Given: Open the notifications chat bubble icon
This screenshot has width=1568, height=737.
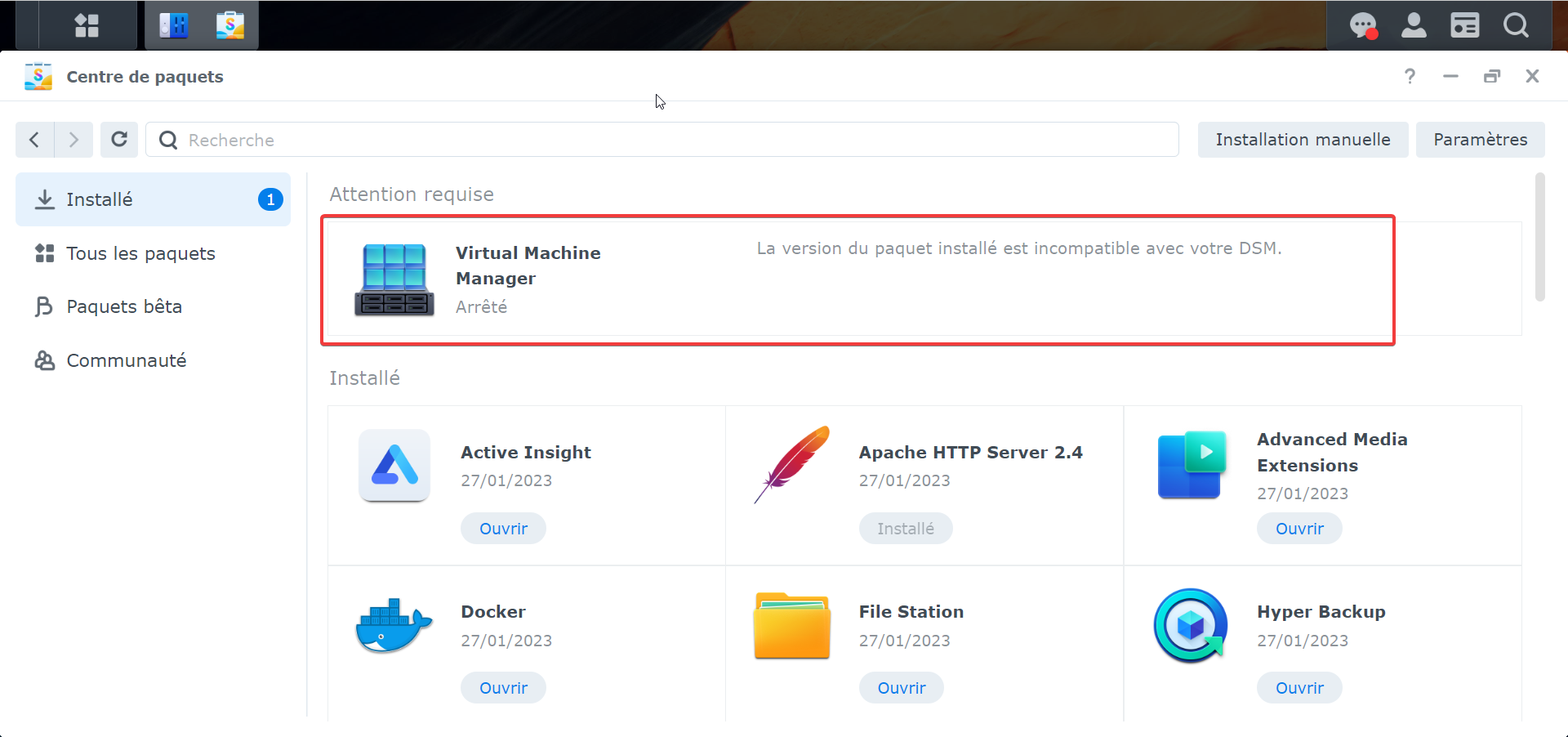Looking at the screenshot, I should pyautogui.click(x=1363, y=25).
